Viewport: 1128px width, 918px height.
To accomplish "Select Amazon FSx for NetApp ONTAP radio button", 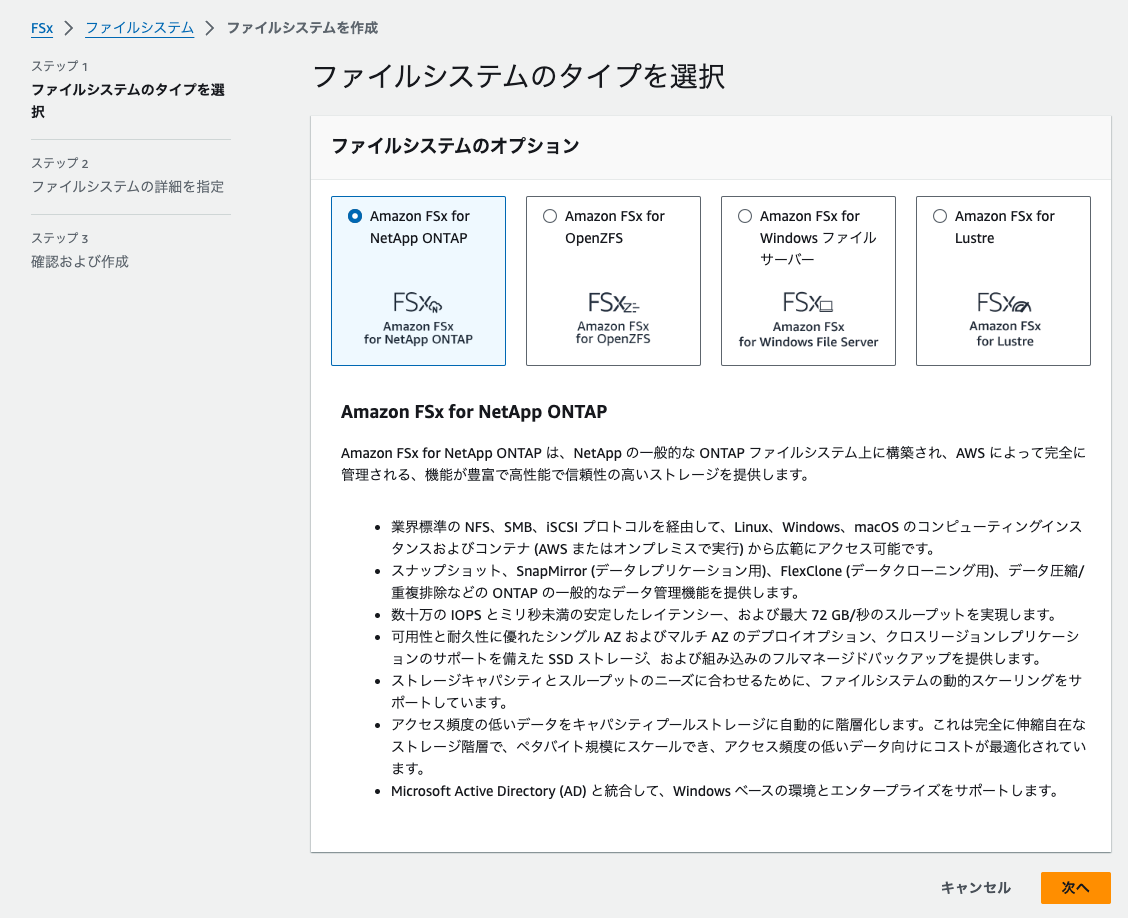I will (x=355, y=216).
